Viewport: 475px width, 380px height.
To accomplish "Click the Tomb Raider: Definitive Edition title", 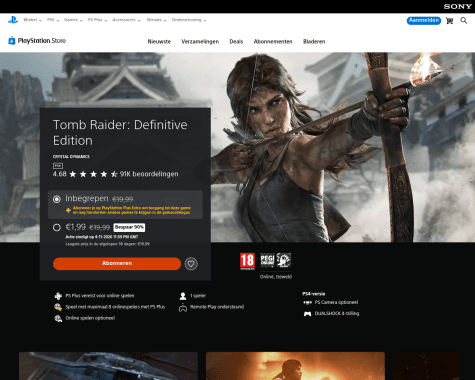I will [120, 132].
